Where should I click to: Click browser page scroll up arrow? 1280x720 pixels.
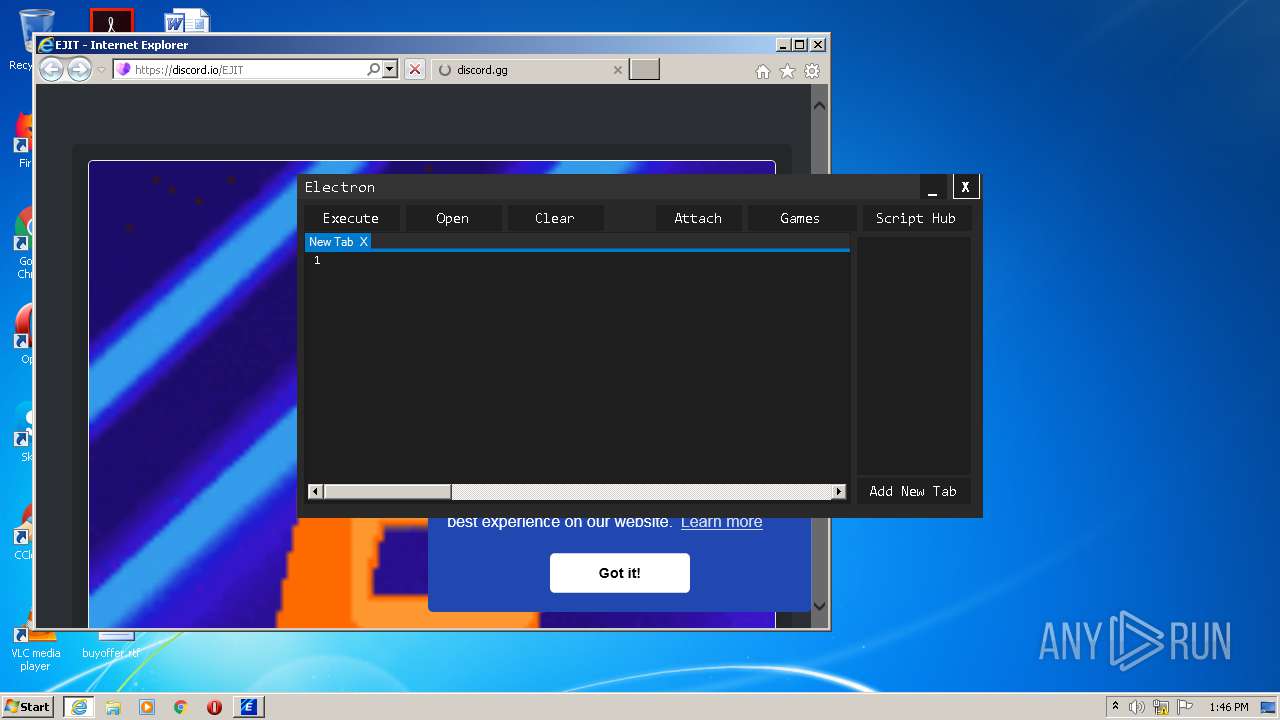click(x=819, y=105)
